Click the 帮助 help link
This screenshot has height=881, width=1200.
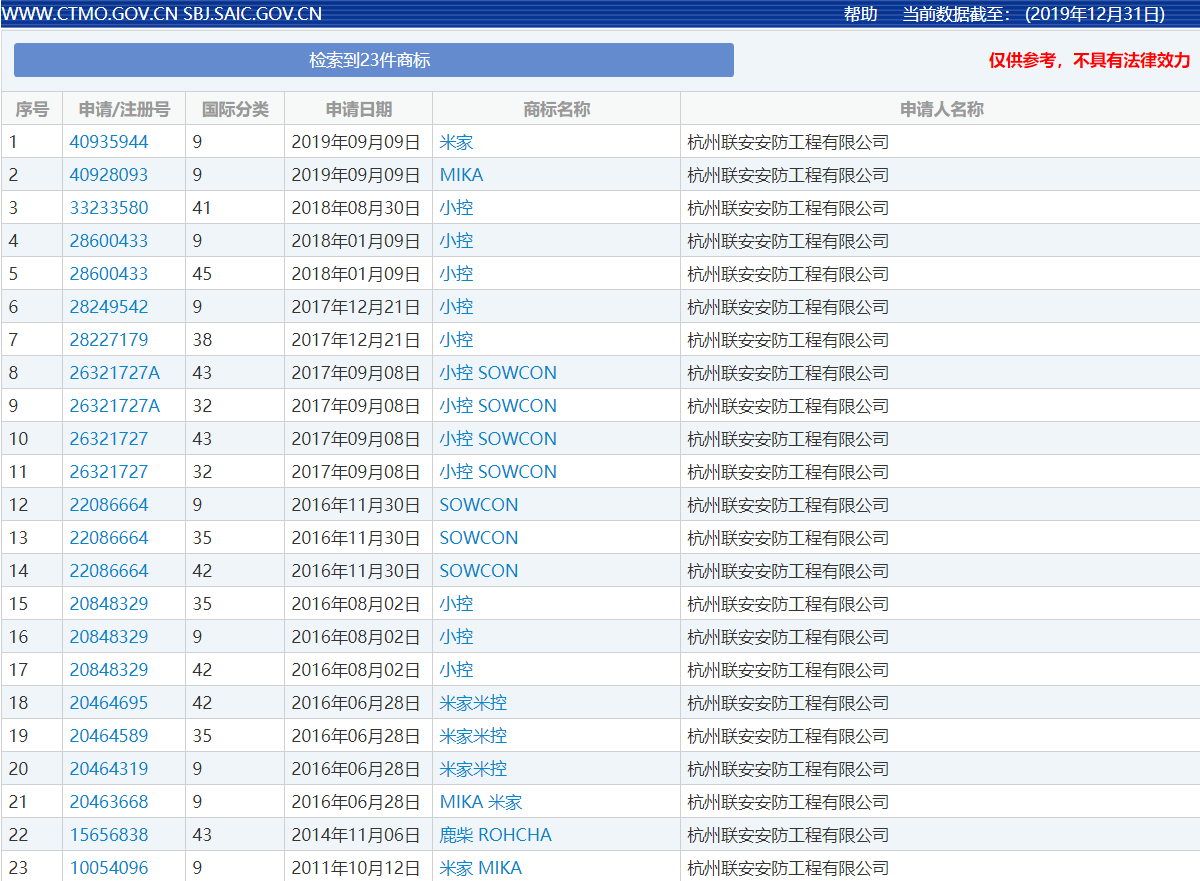pyautogui.click(x=860, y=14)
